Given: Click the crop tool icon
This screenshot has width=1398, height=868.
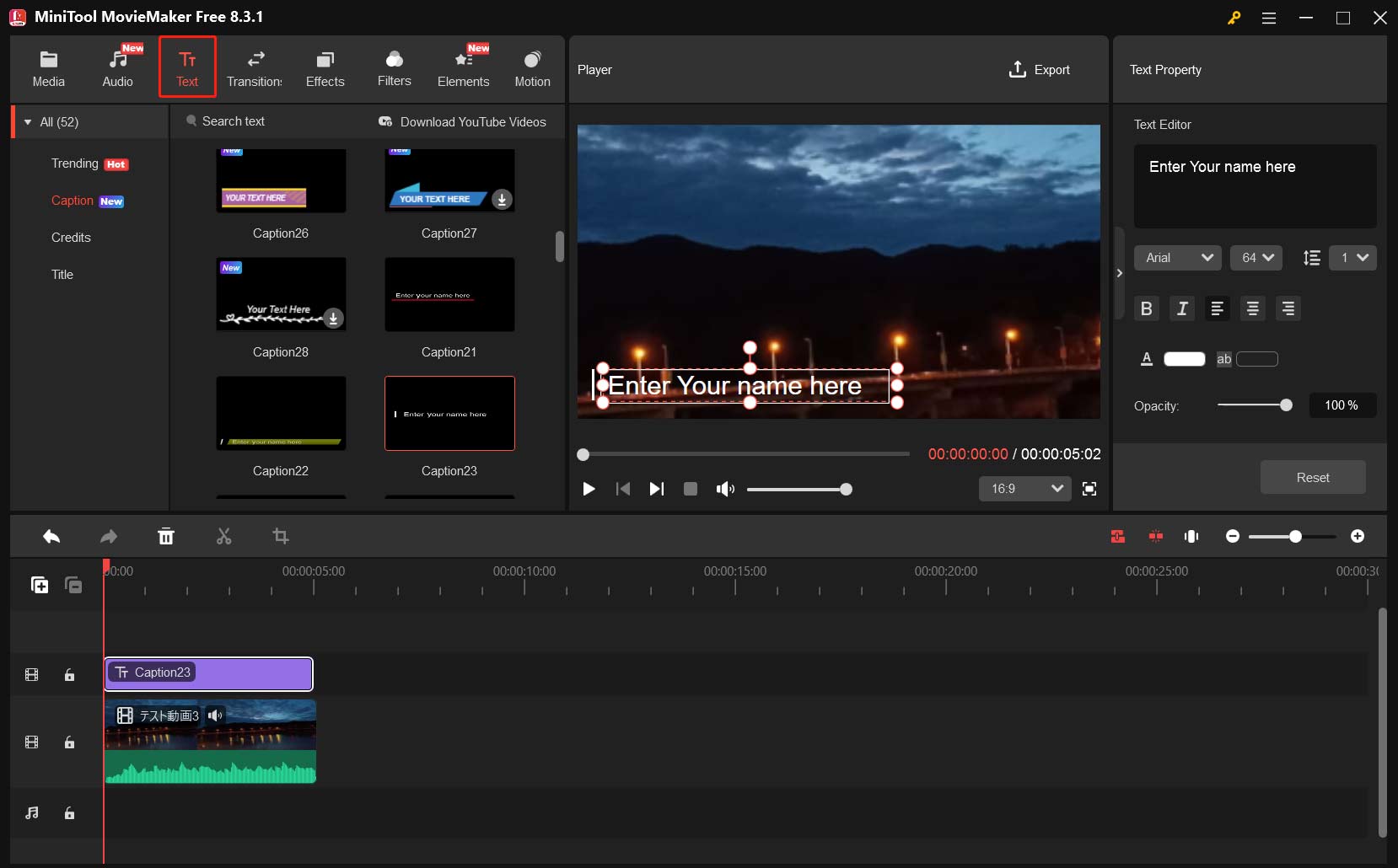Looking at the screenshot, I should [281, 537].
